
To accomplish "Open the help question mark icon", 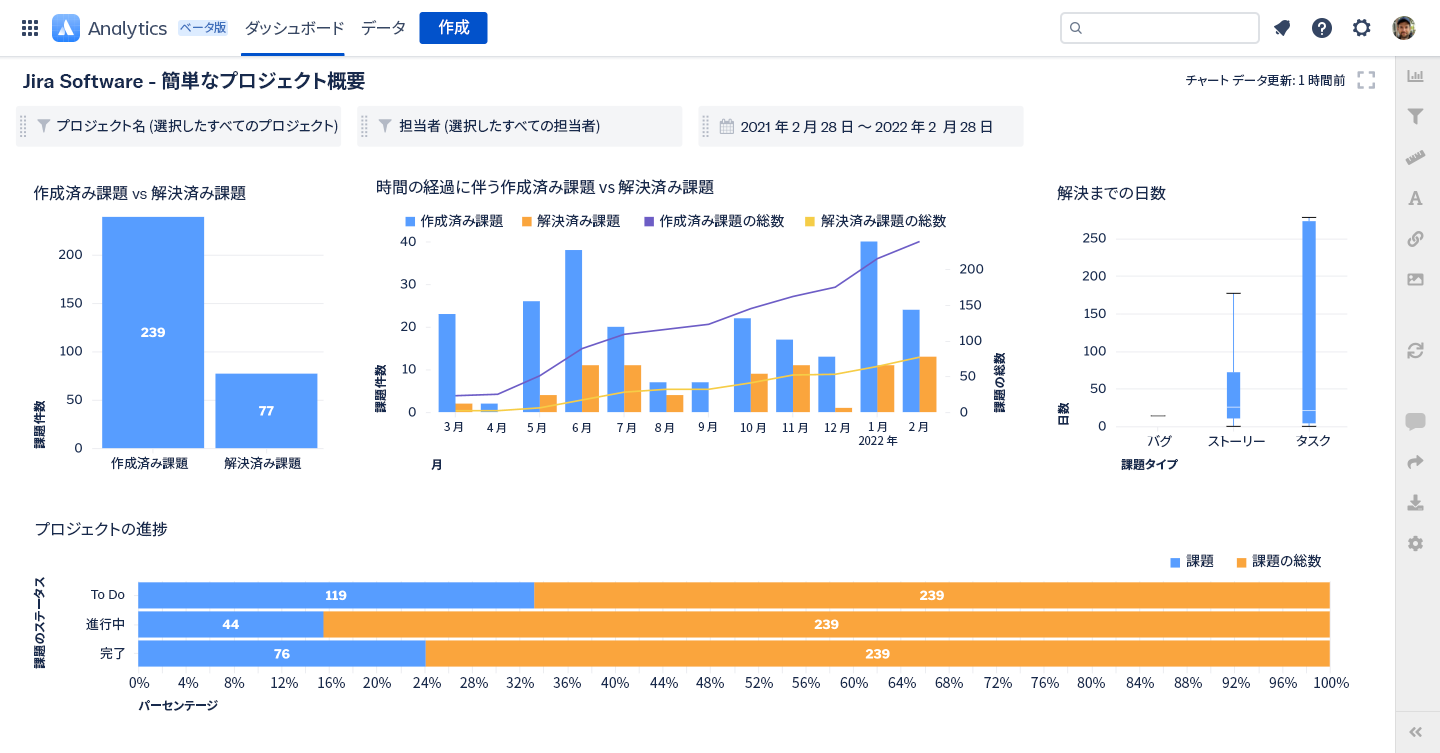I will (1322, 28).
